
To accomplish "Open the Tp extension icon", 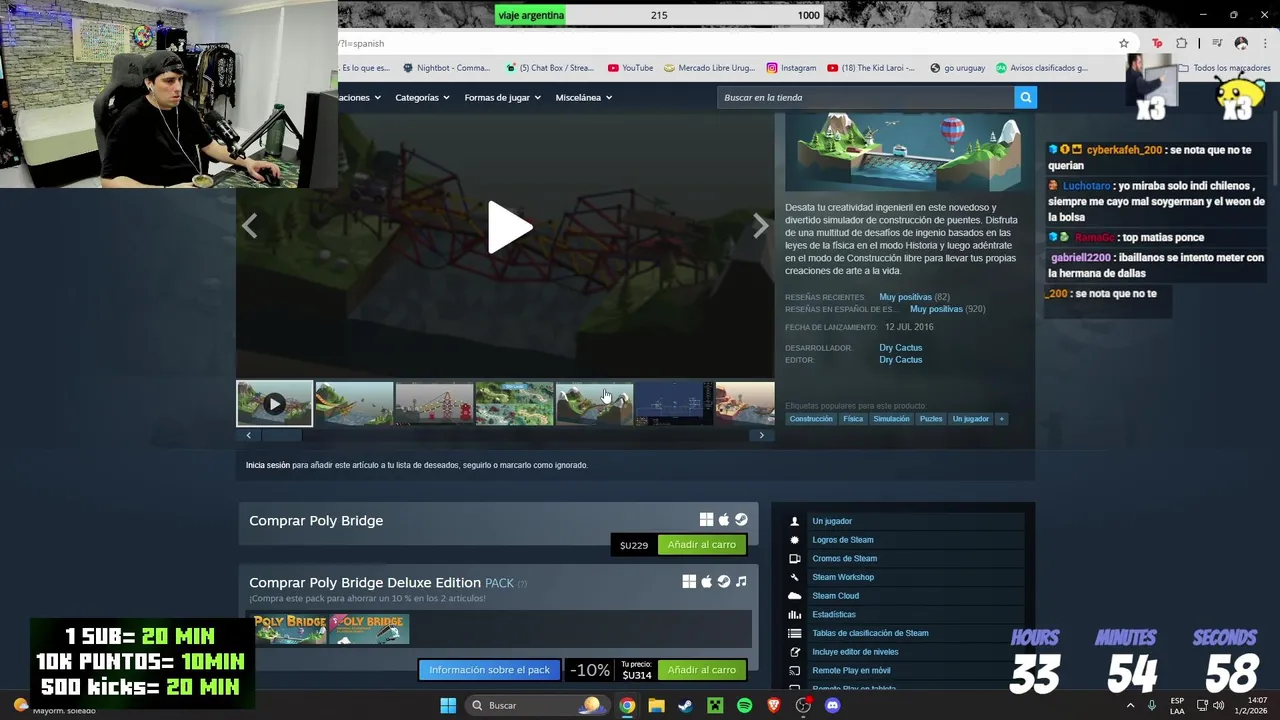I will click(1157, 43).
